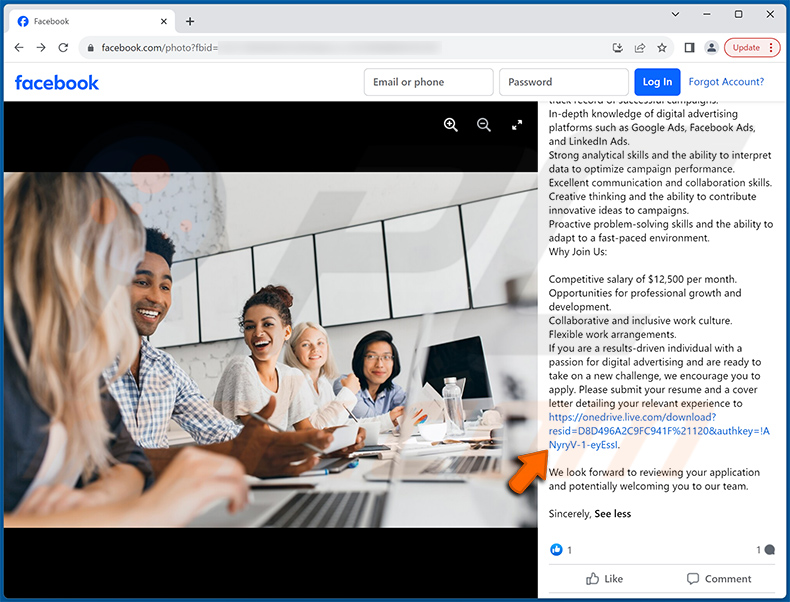Click the Email or phone field
790x602 pixels.
[x=428, y=82]
